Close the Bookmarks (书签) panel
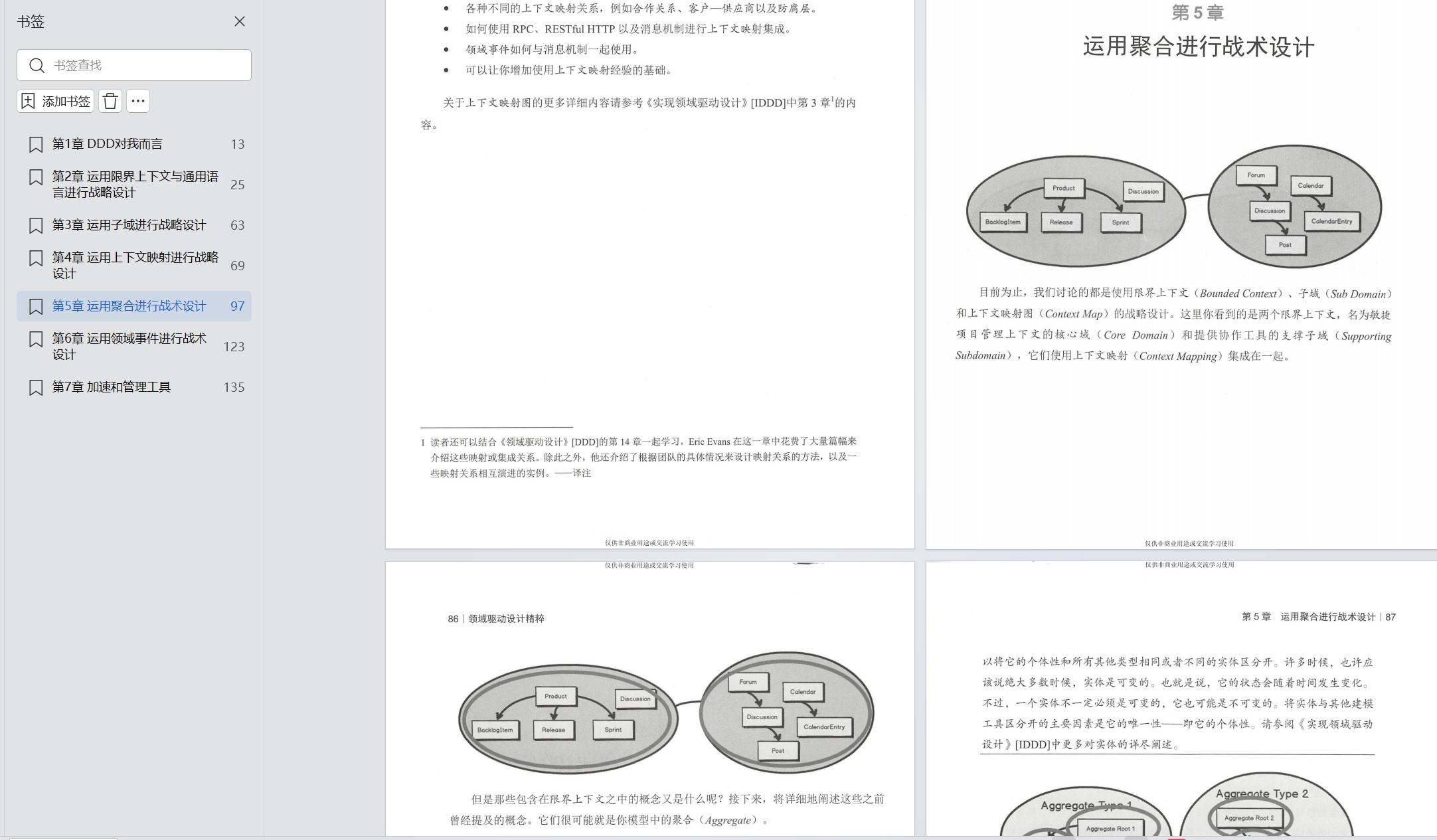This screenshot has height=840, width=1437. [x=240, y=21]
